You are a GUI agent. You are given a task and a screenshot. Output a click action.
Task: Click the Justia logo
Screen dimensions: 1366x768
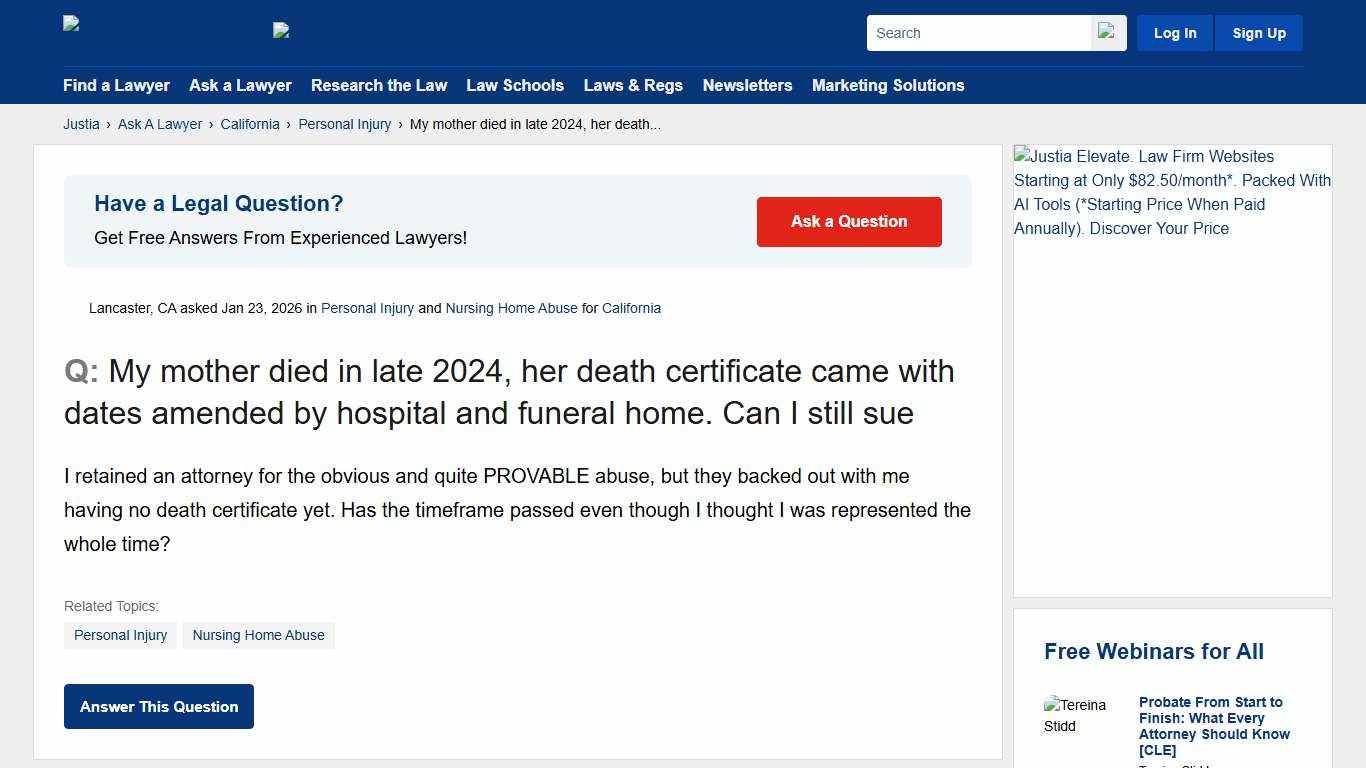click(x=71, y=23)
